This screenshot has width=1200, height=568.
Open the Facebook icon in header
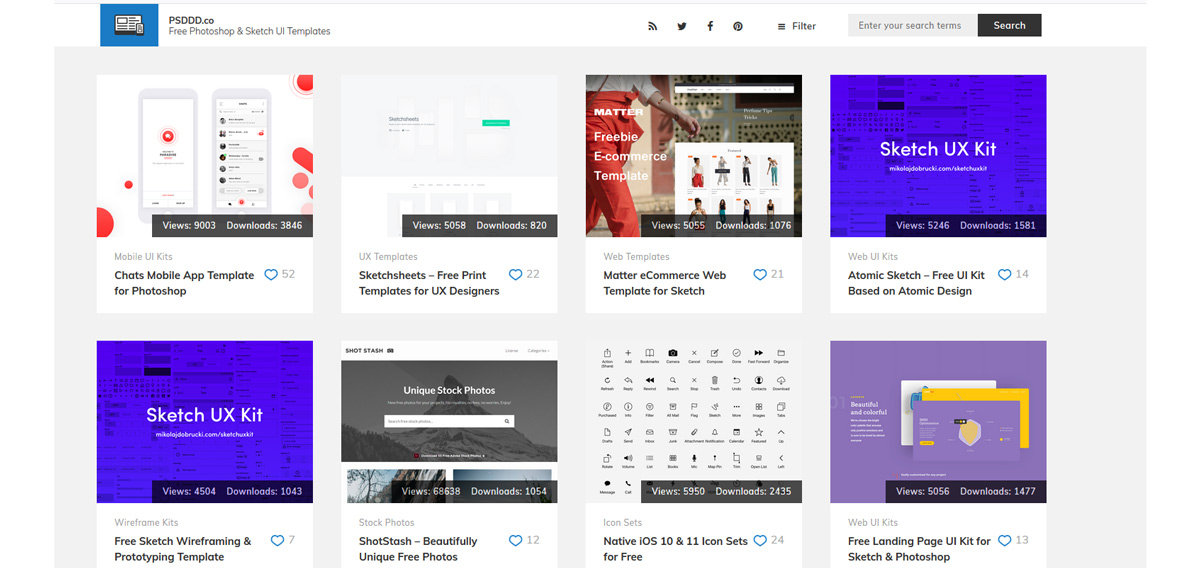(710, 26)
